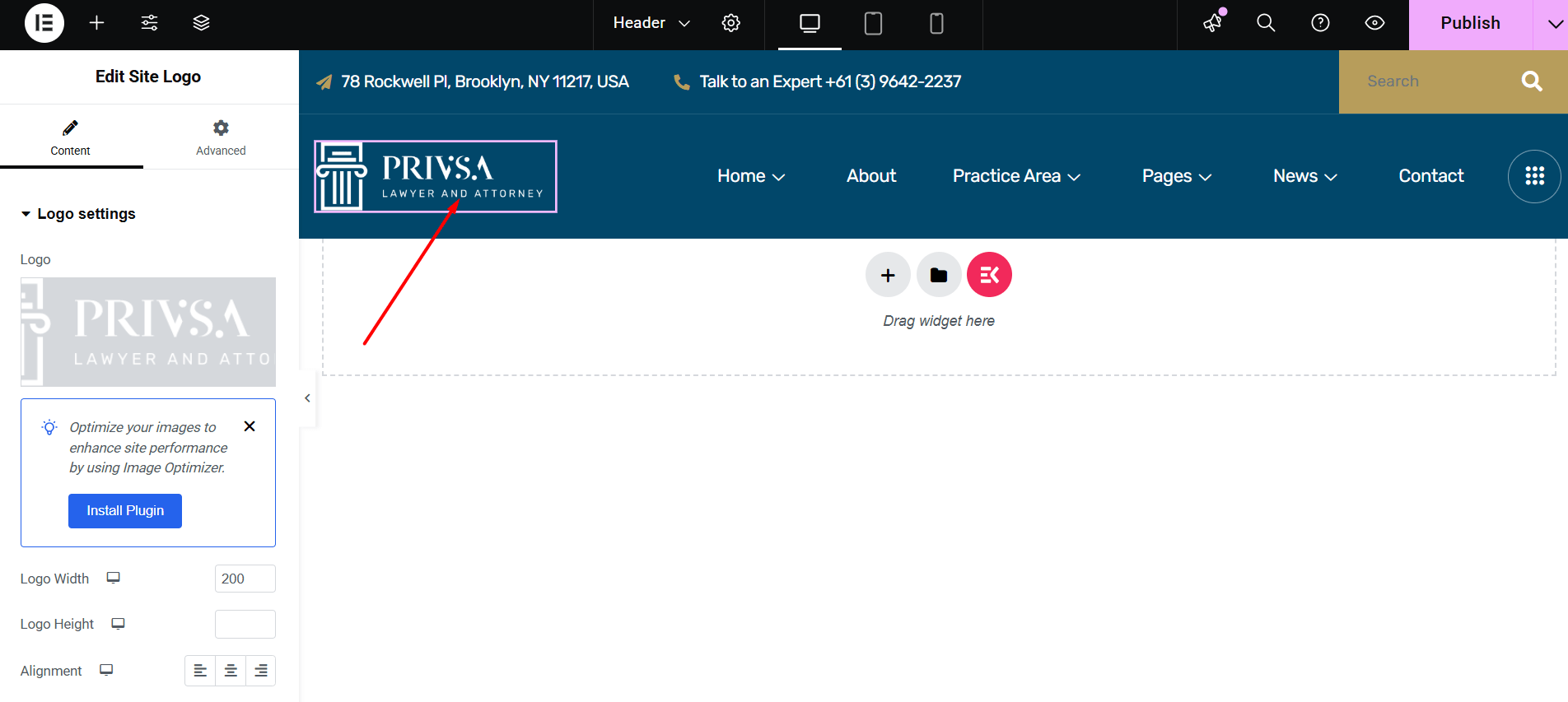Change Logo Width responsive device icon
Viewport: 1568px width, 702px height.
[114, 578]
